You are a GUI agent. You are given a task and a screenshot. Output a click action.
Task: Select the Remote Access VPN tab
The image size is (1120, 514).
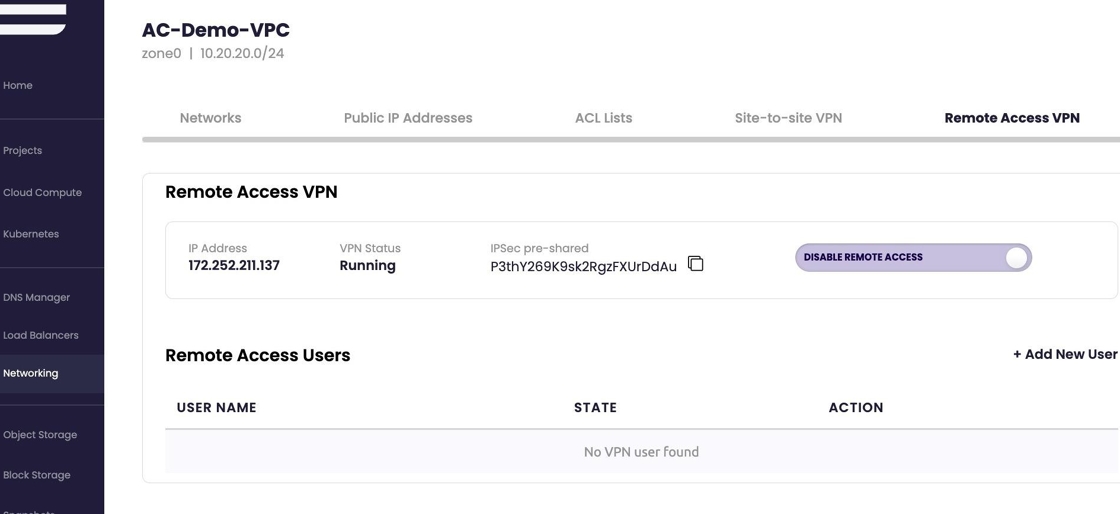click(1011, 118)
